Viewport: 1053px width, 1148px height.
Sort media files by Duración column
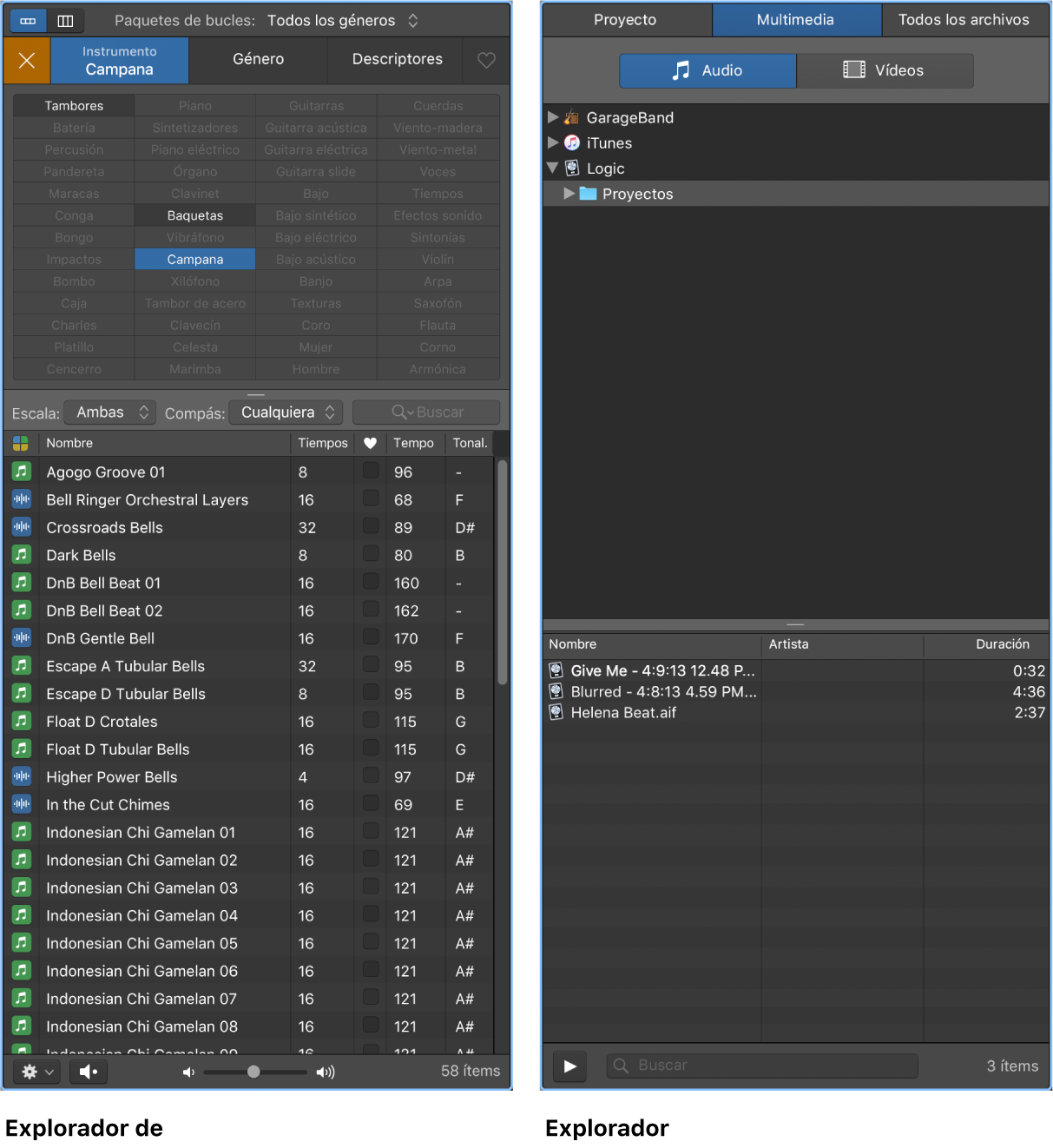click(986, 644)
